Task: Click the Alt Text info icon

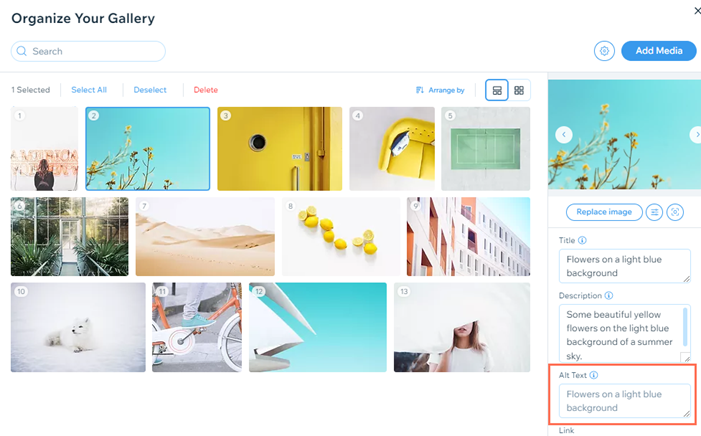Action: 594,375
